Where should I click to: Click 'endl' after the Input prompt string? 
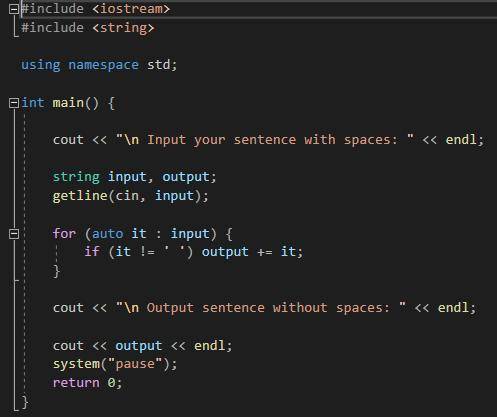[x=461, y=140]
